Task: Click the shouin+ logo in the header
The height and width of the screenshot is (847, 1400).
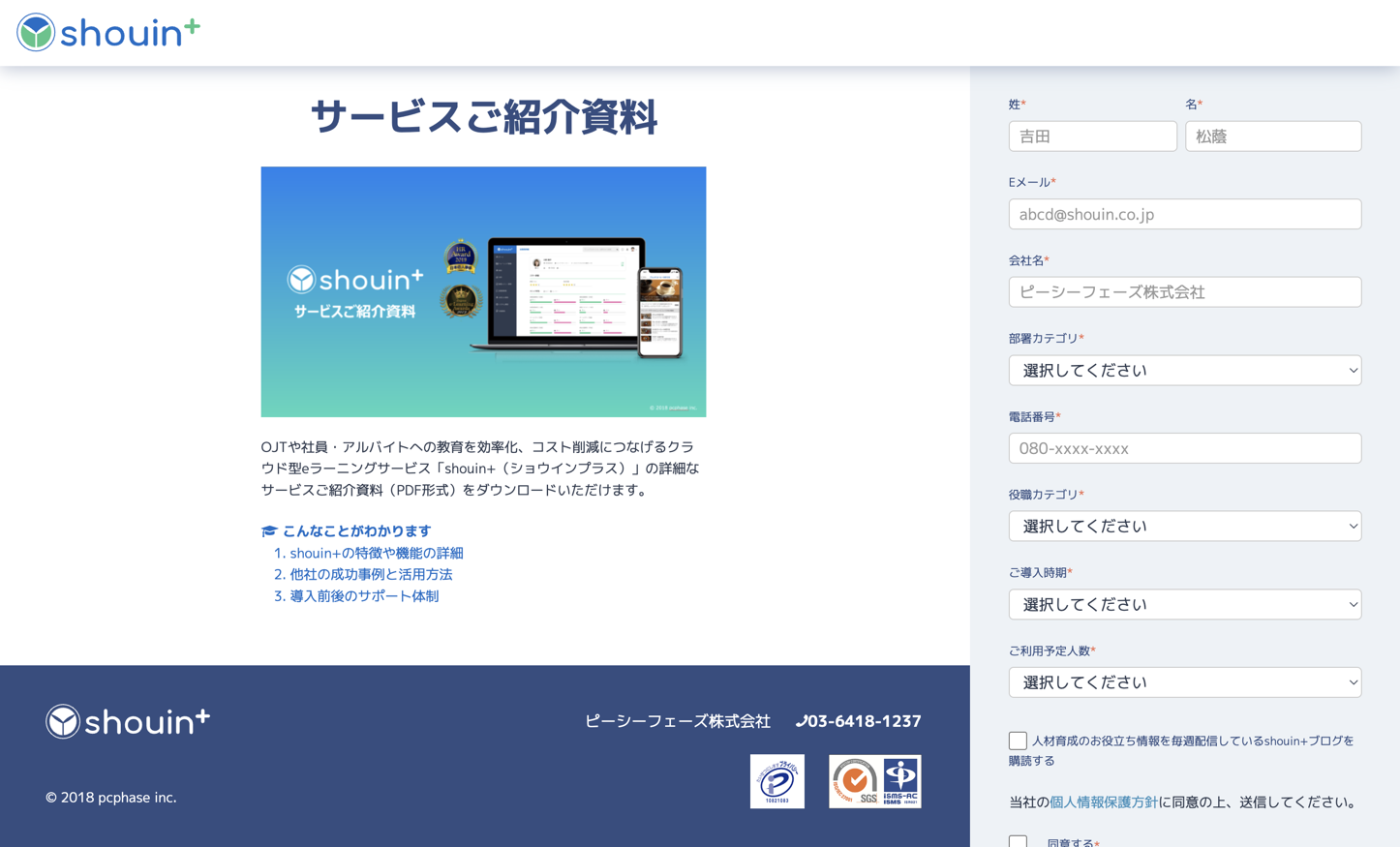Action: pos(108,33)
